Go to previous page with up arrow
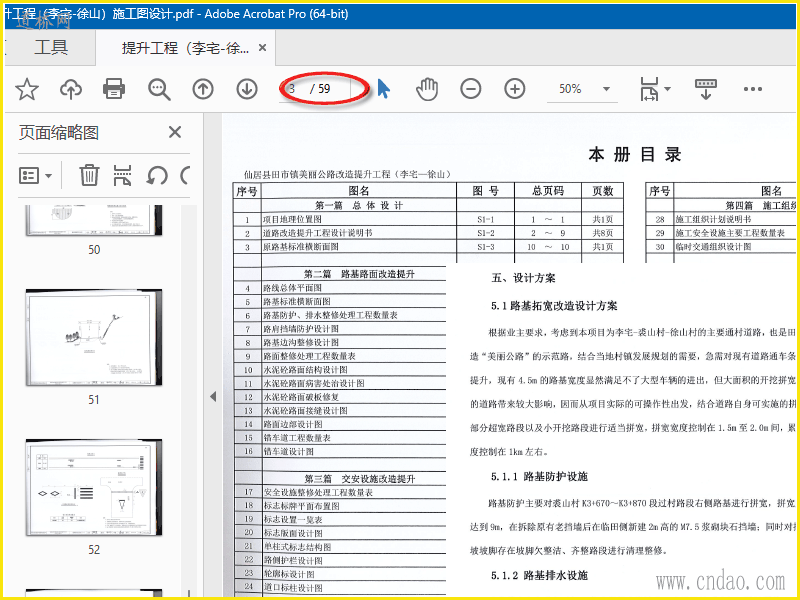This screenshot has height=600, width=800. click(203, 89)
